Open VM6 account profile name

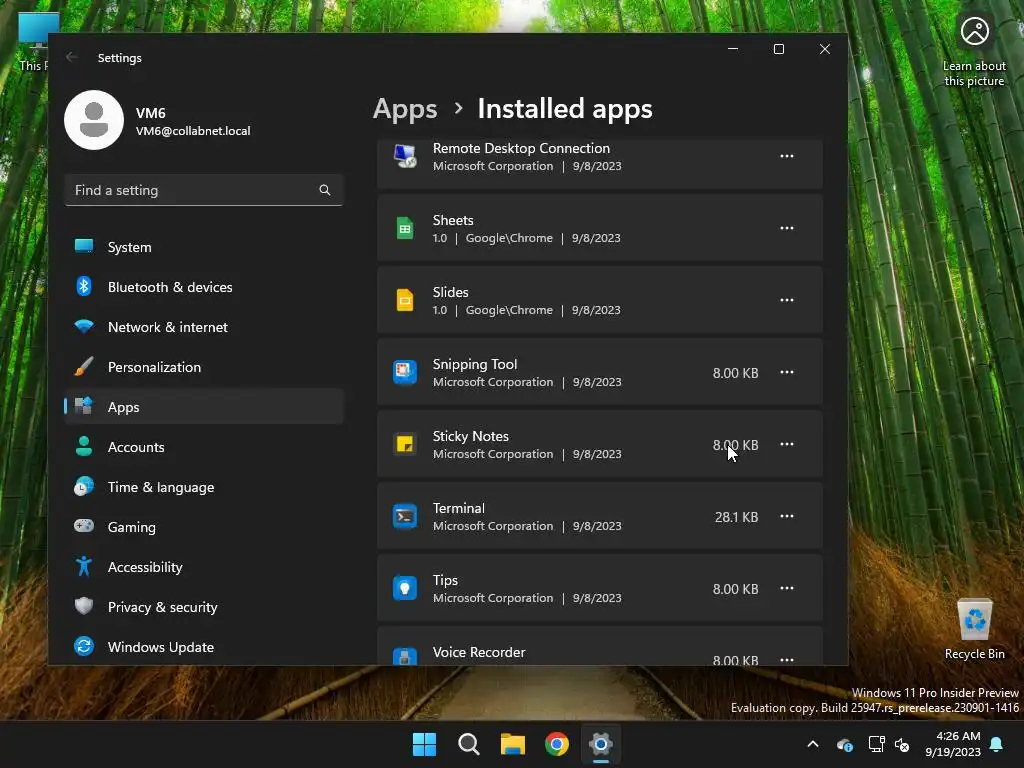150,113
